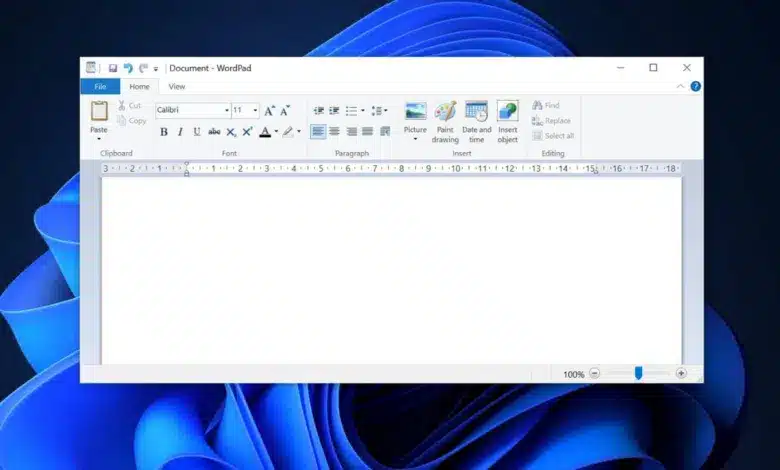Image resolution: width=780 pixels, height=470 pixels.
Task: Click the first-line indent marker on ruler
Action: (x=187, y=165)
